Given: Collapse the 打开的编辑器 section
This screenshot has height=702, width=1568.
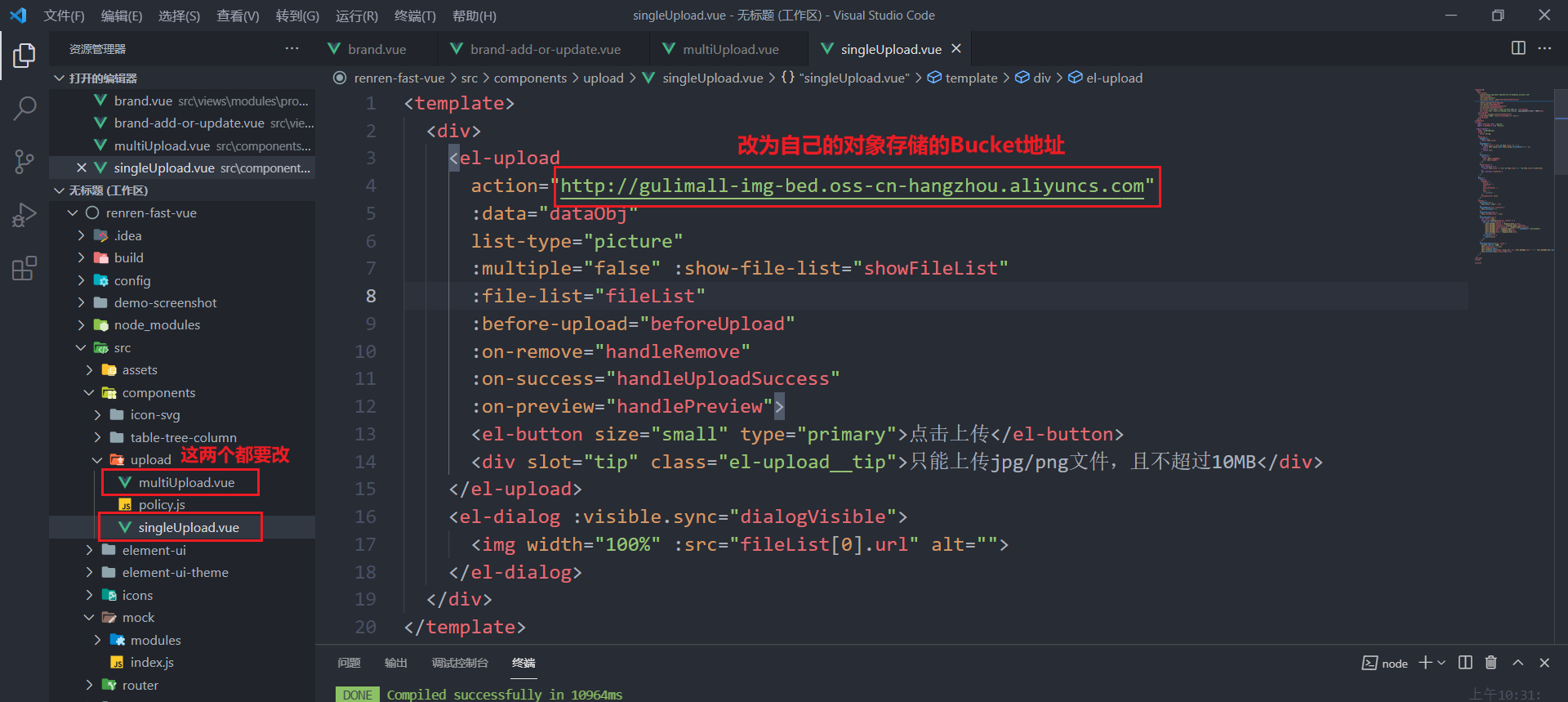Looking at the screenshot, I should click(x=182, y=78).
